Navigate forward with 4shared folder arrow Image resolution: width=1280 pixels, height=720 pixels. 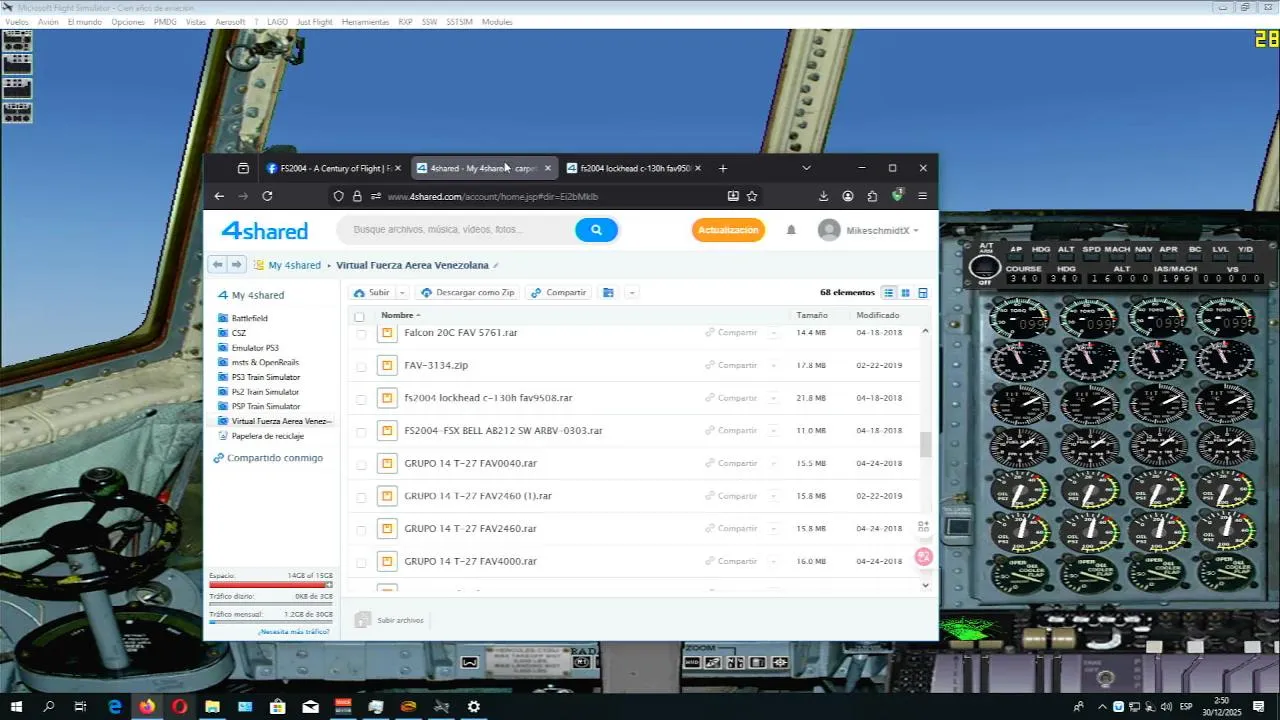(x=236, y=265)
